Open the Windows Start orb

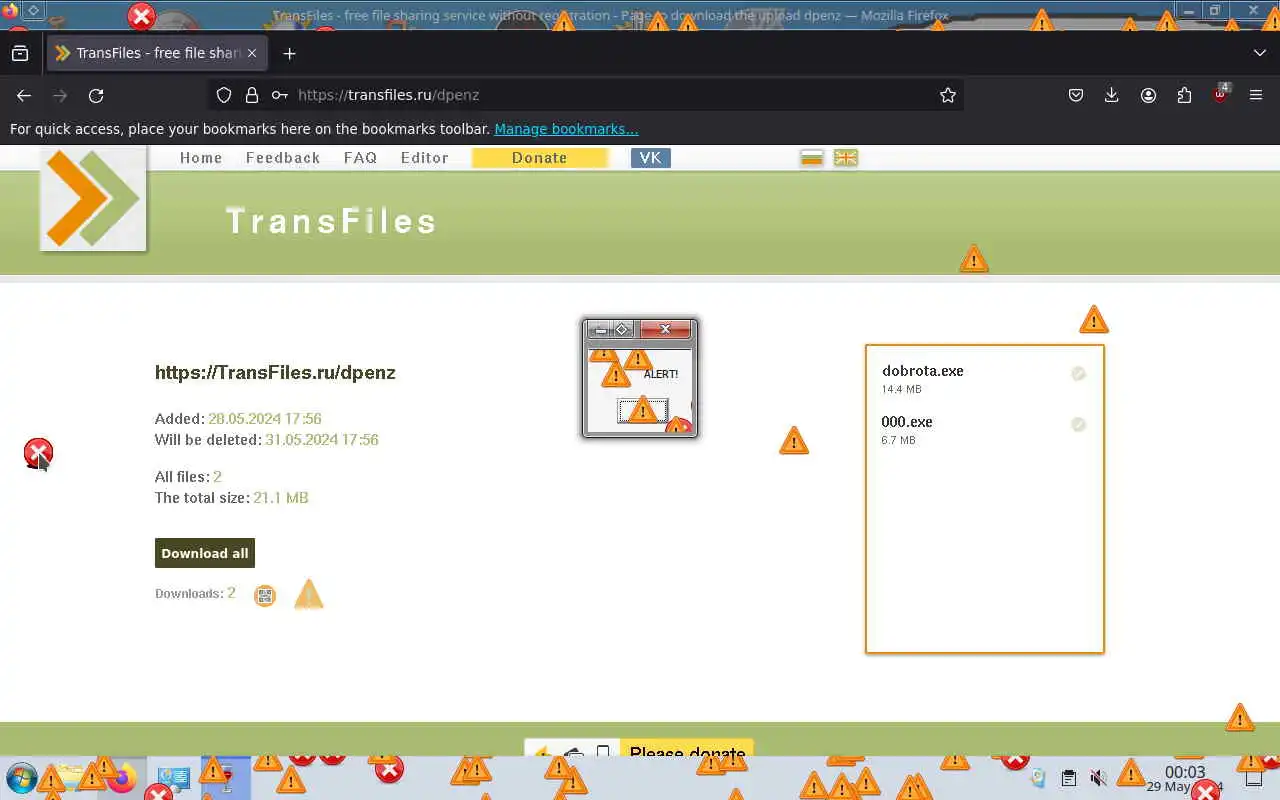21,778
